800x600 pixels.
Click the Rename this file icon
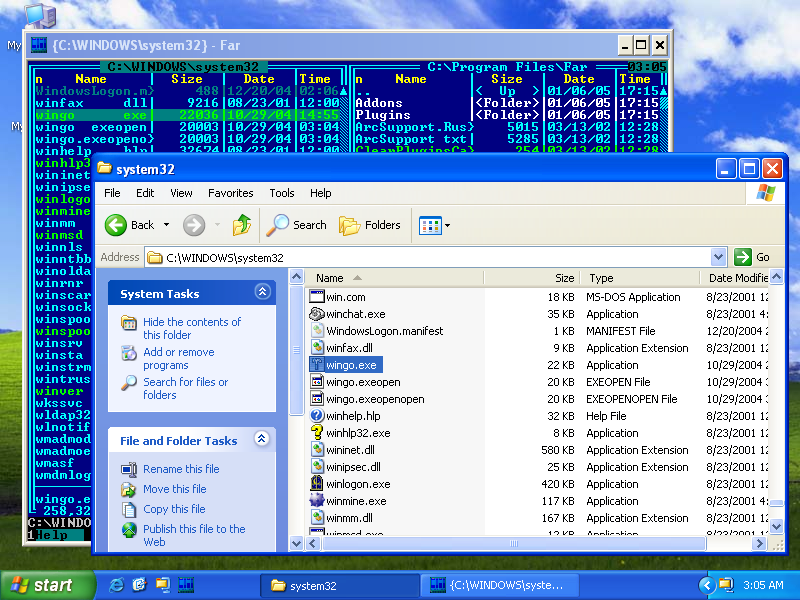(129, 469)
